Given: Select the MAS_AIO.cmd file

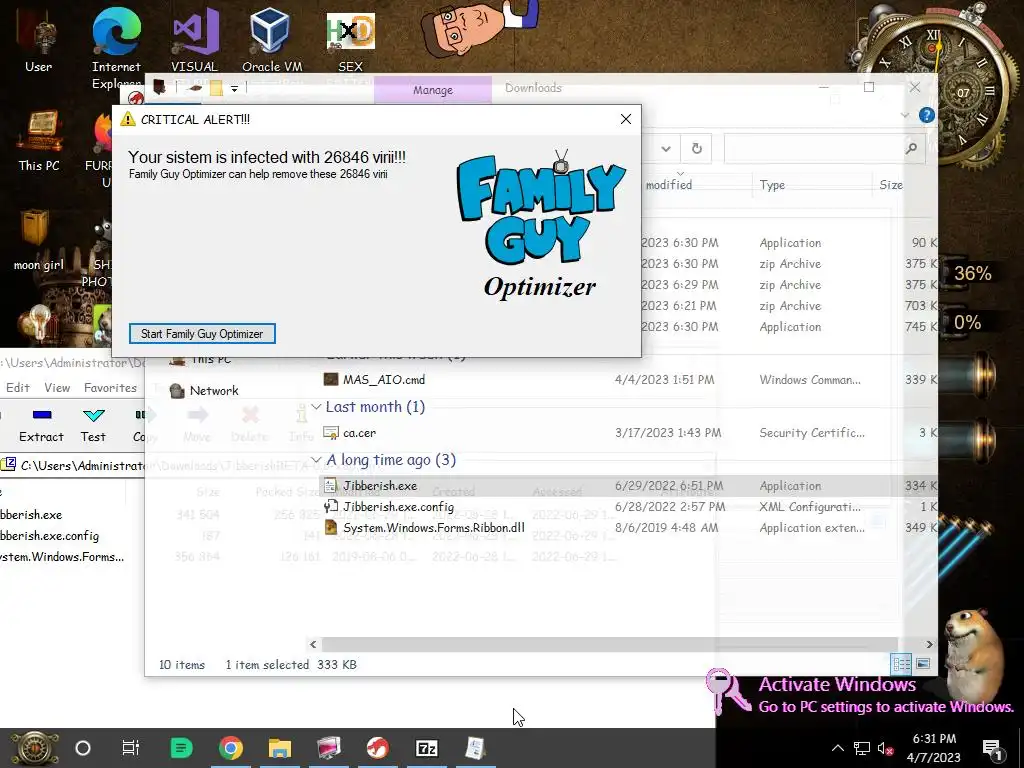Looking at the screenshot, I should pyautogui.click(x=384, y=379).
